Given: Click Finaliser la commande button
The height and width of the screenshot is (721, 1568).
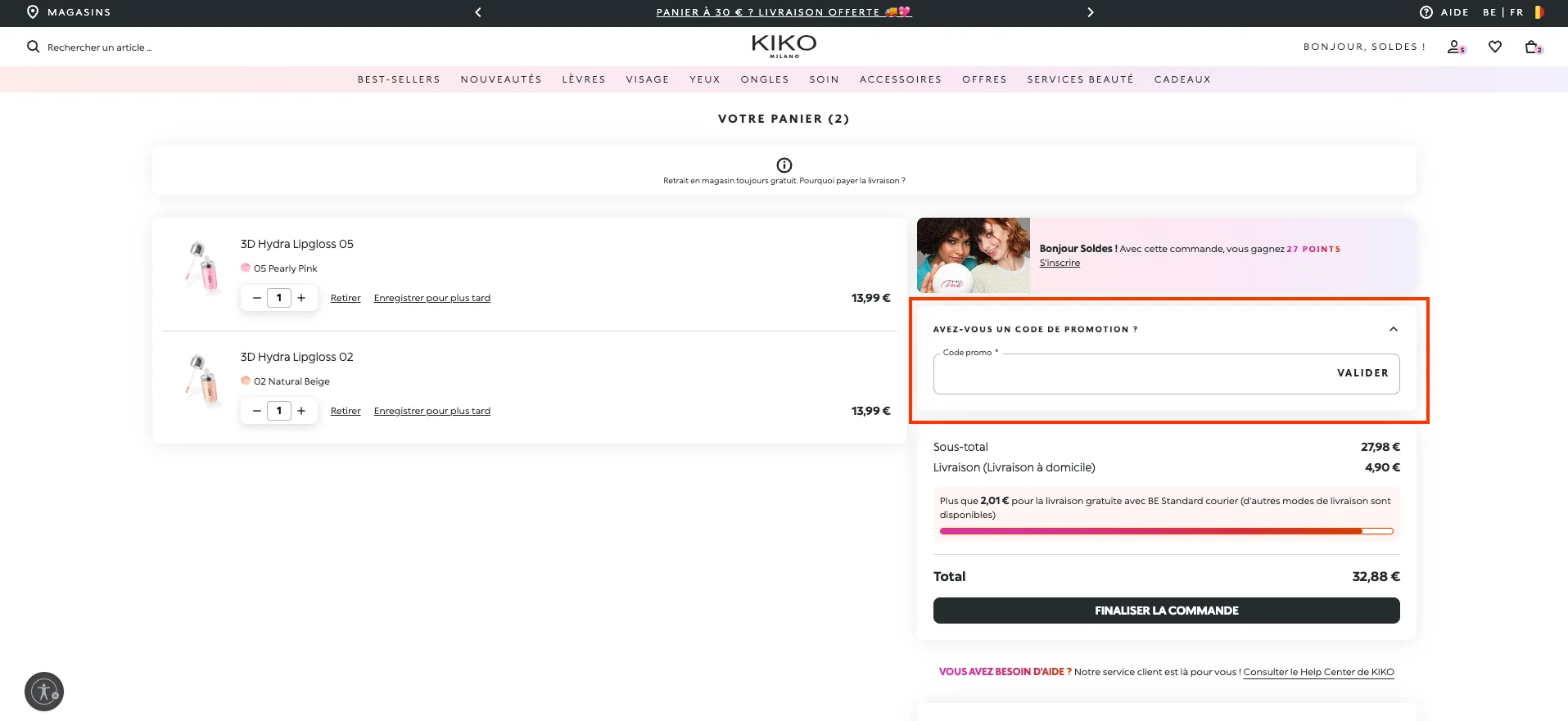Looking at the screenshot, I should pos(1167,611).
